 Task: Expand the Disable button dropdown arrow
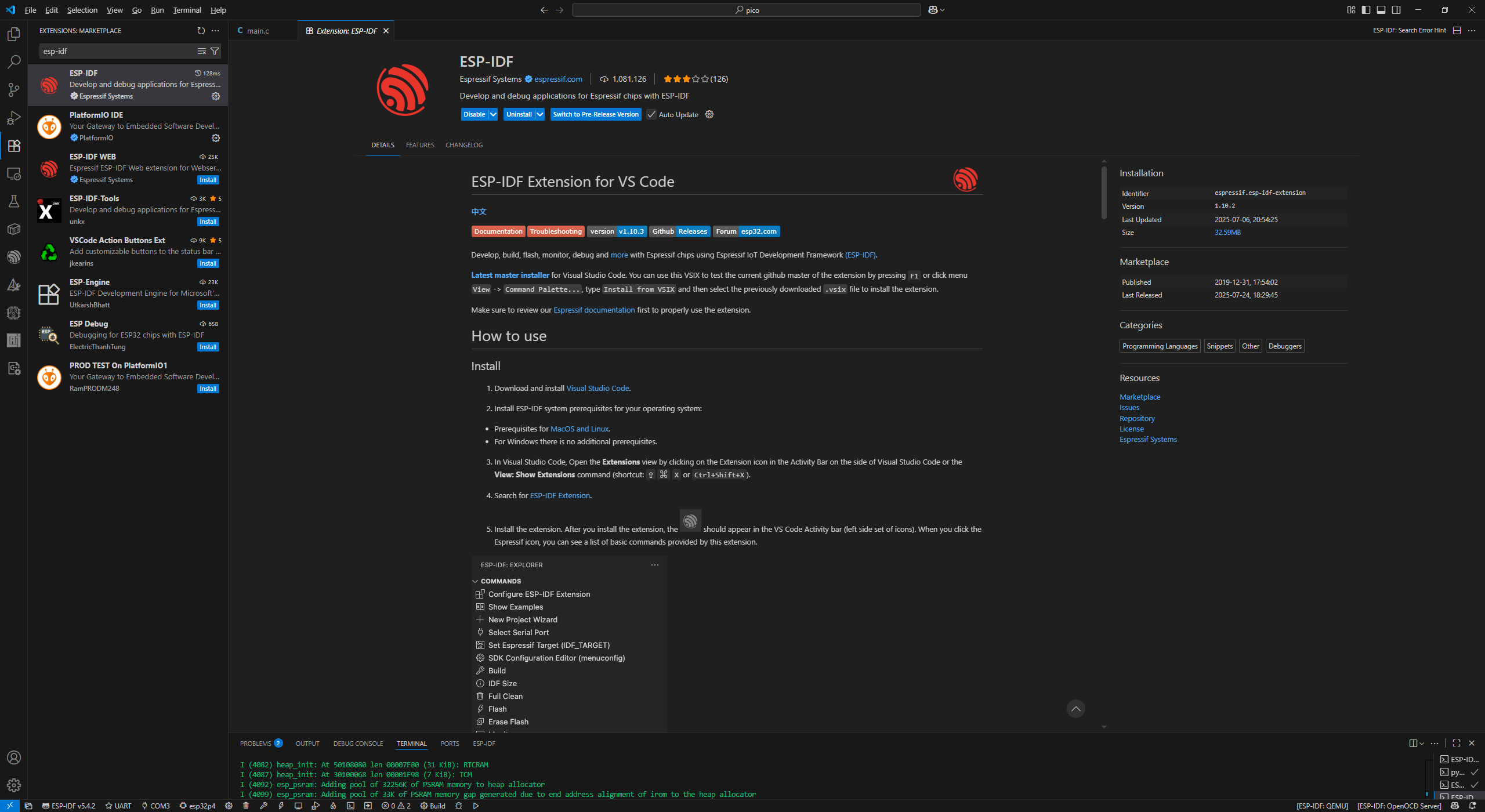point(493,114)
